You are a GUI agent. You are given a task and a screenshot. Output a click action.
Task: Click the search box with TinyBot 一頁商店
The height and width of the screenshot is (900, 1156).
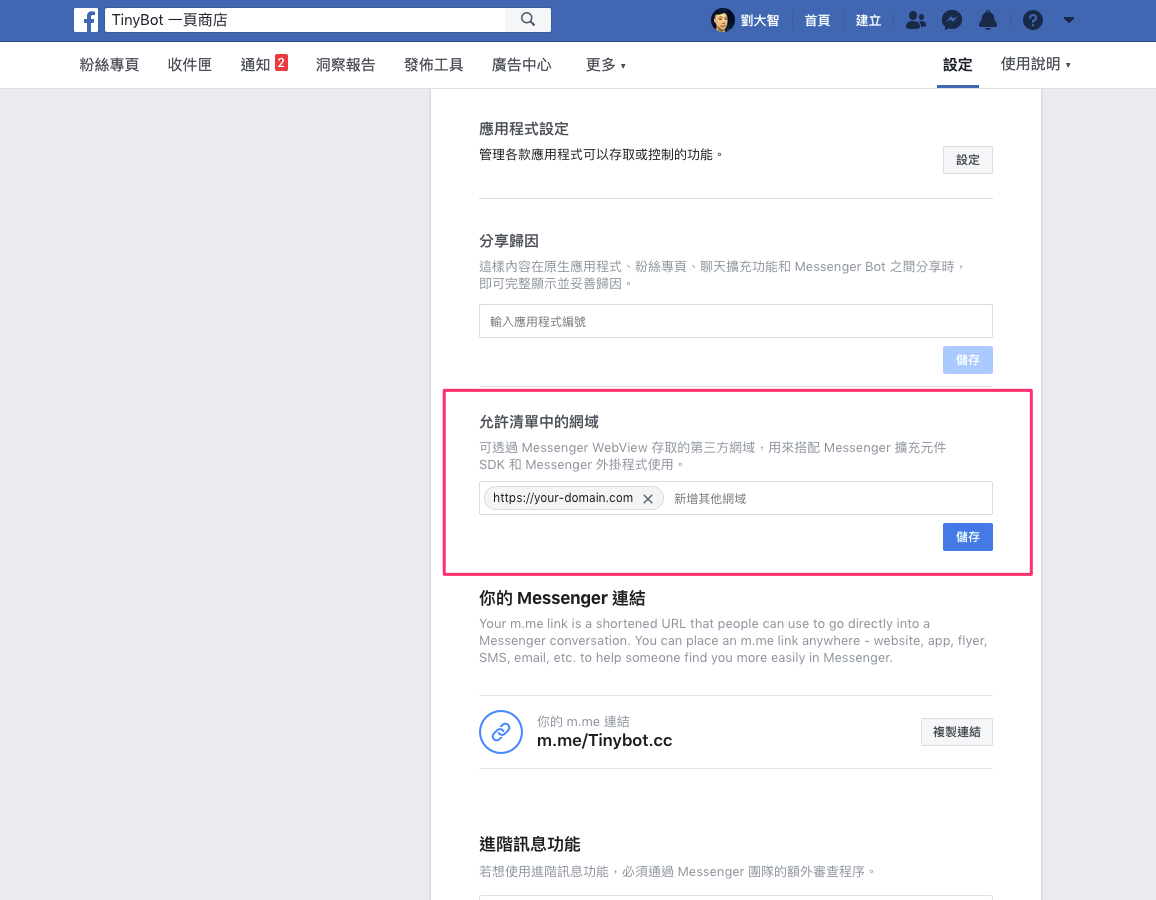[x=305, y=20]
